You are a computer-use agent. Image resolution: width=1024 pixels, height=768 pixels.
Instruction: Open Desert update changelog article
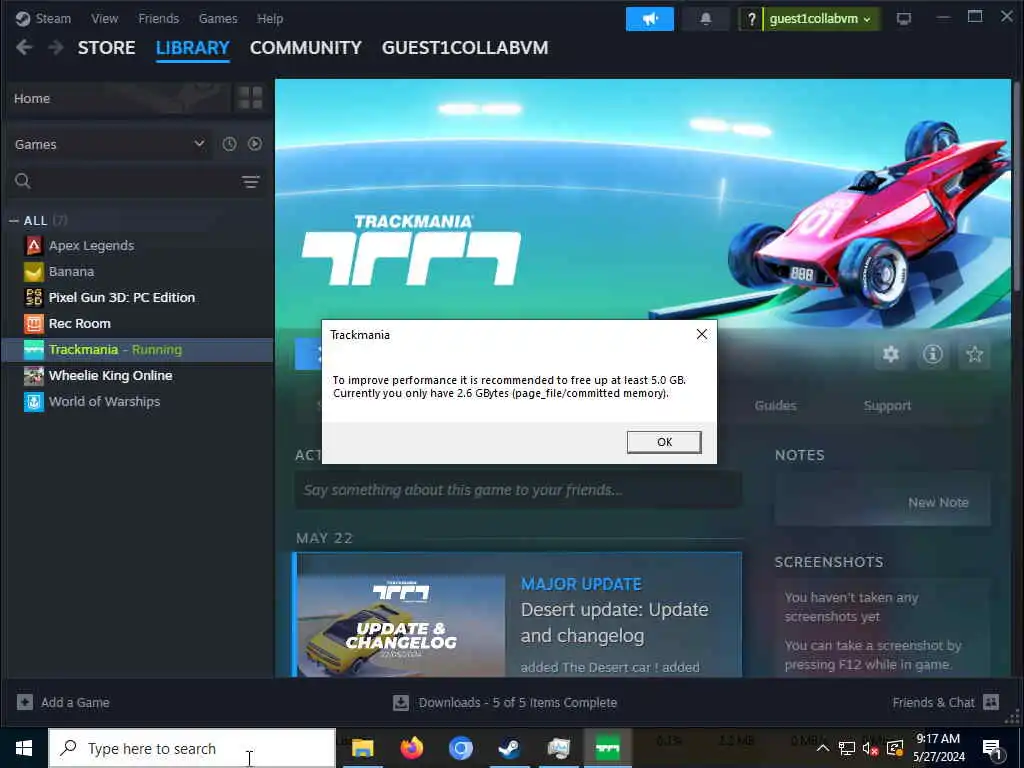[x=614, y=622]
